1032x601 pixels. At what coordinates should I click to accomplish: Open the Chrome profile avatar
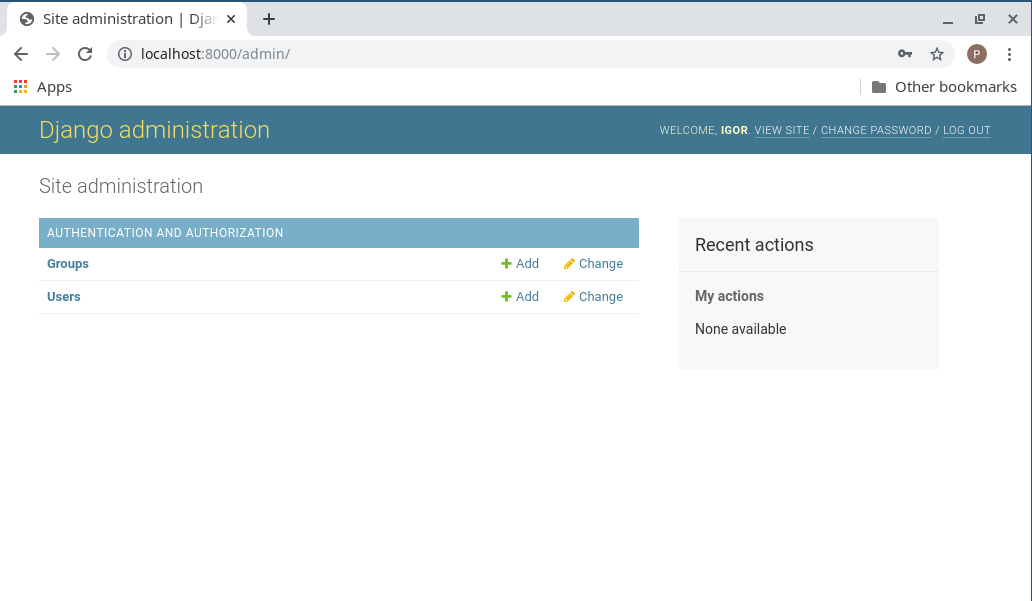pos(977,54)
